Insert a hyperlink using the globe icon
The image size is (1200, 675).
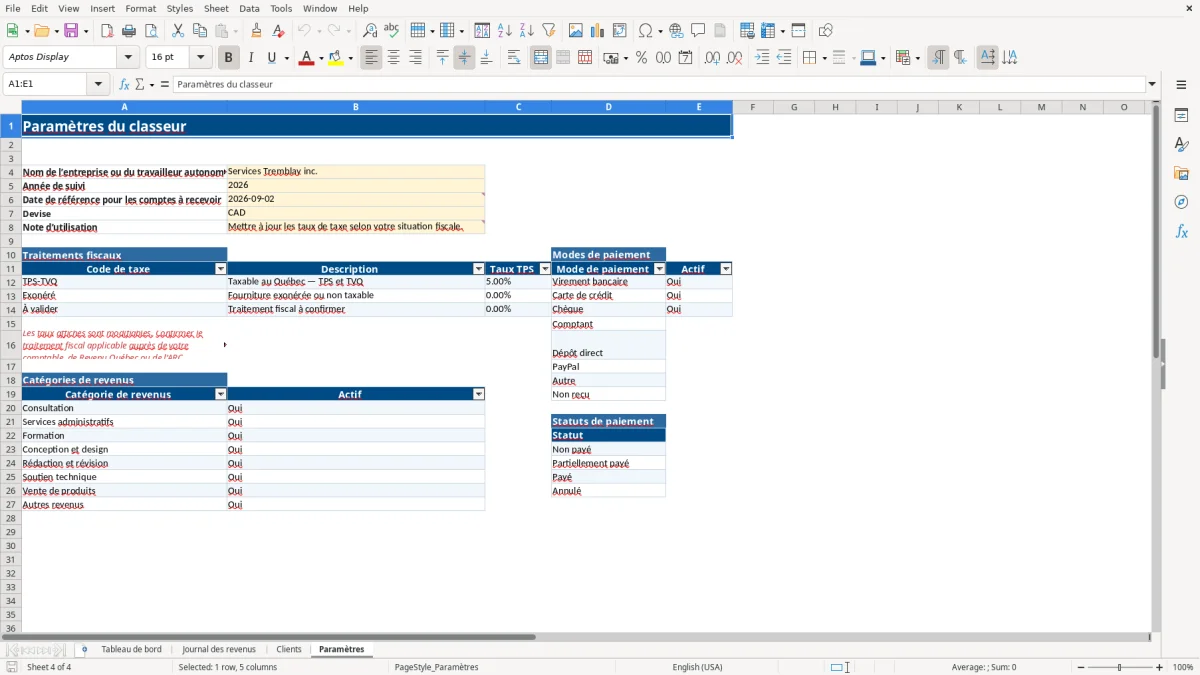[x=676, y=31]
